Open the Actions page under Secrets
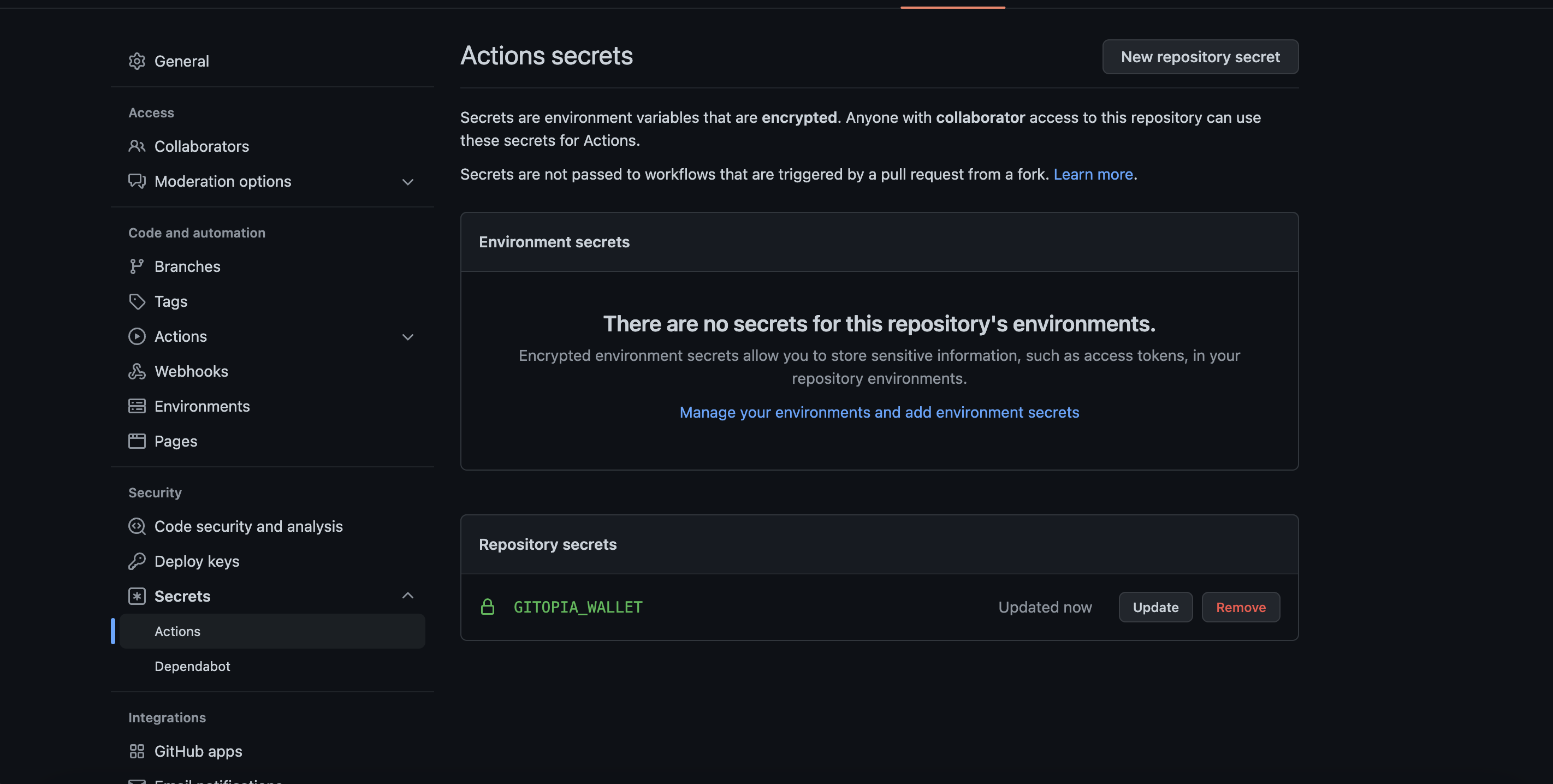The image size is (1553, 784). 177,631
